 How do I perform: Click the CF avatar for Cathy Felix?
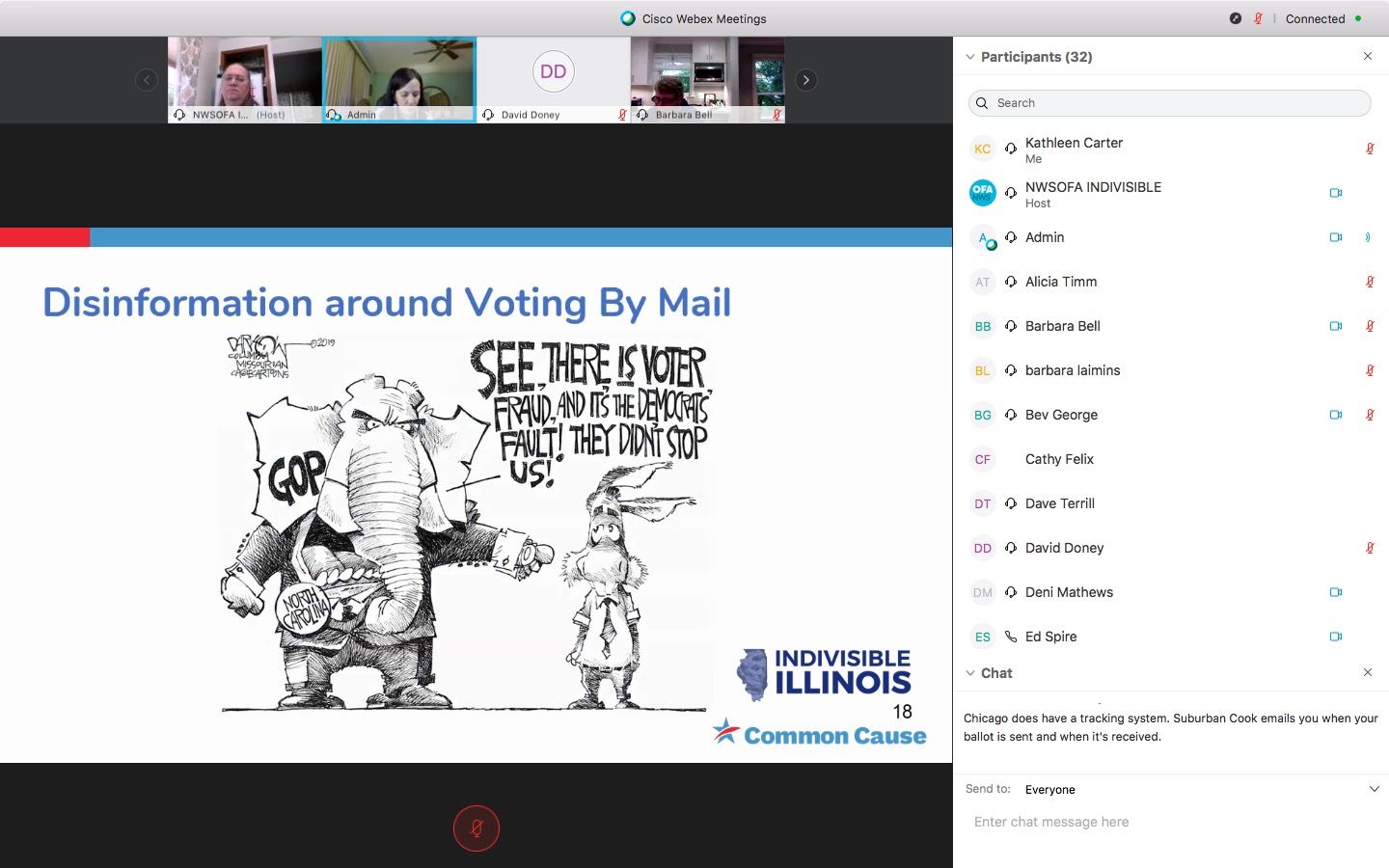tap(982, 459)
